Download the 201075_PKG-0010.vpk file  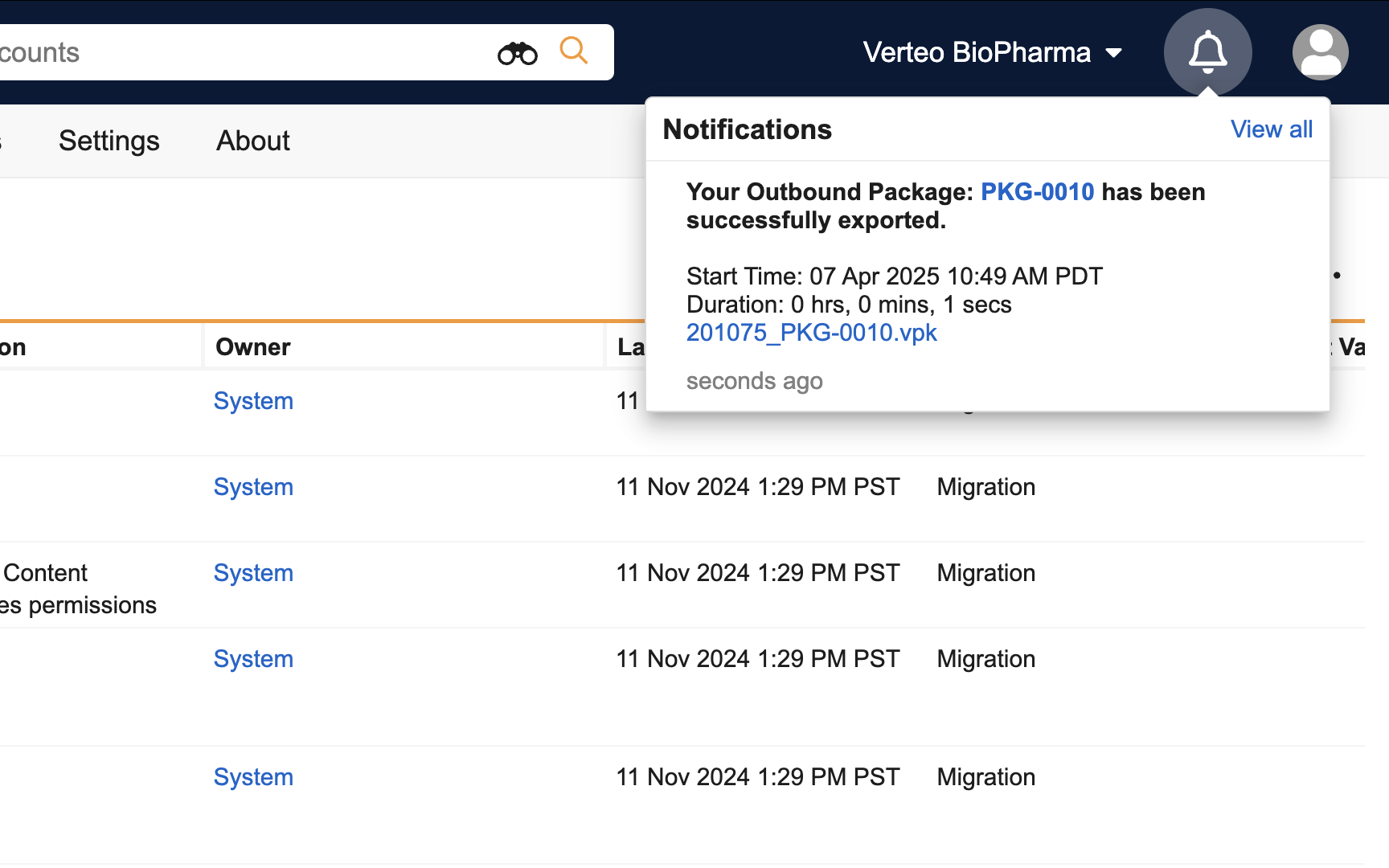tap(811, 333)
